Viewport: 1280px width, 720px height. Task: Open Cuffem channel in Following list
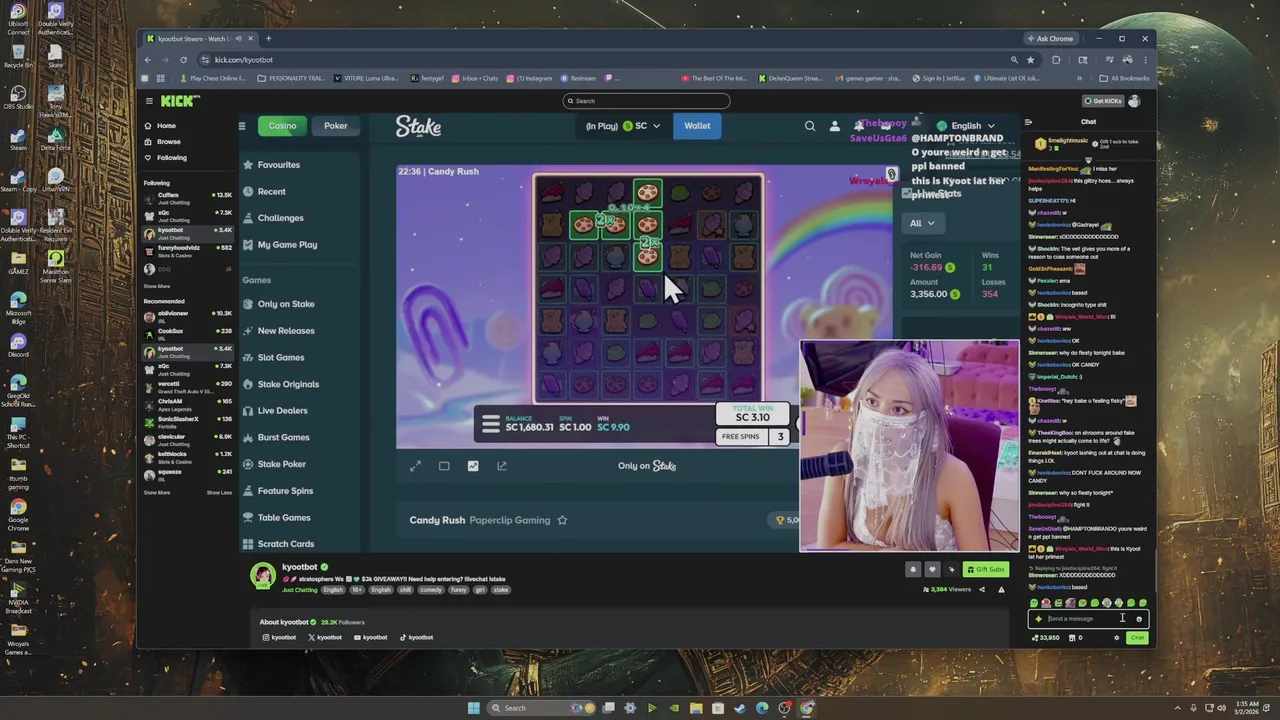click(x=188, y=198)
